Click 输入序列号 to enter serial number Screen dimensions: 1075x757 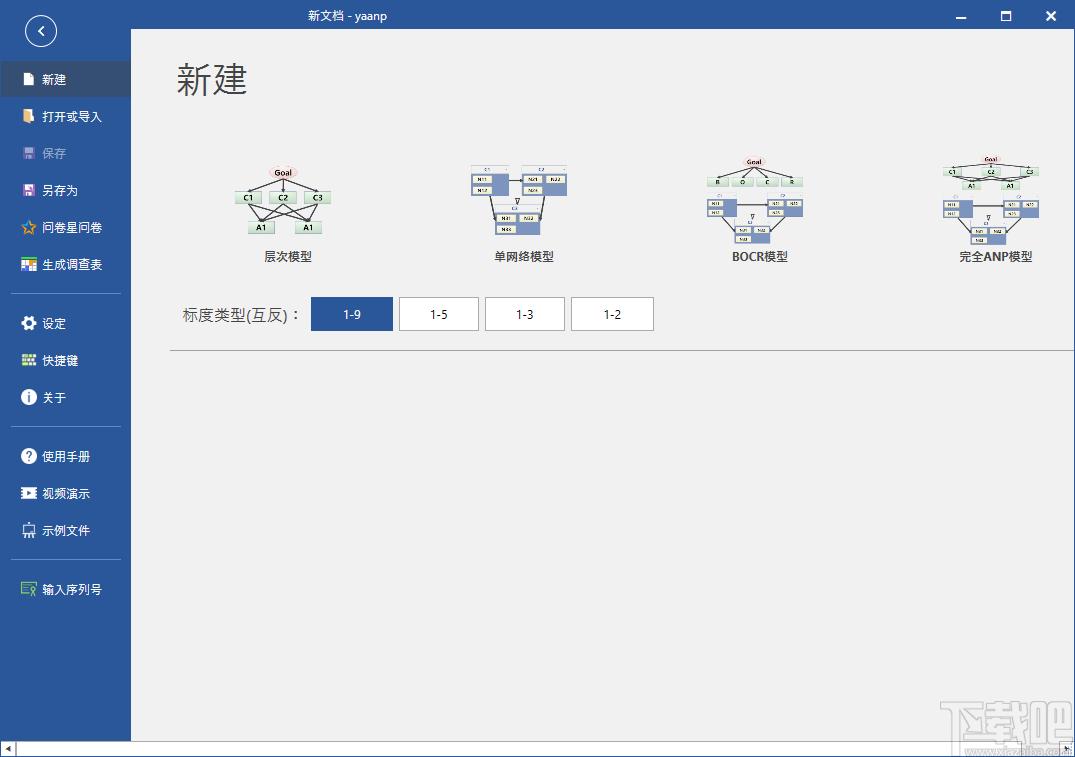71,590
